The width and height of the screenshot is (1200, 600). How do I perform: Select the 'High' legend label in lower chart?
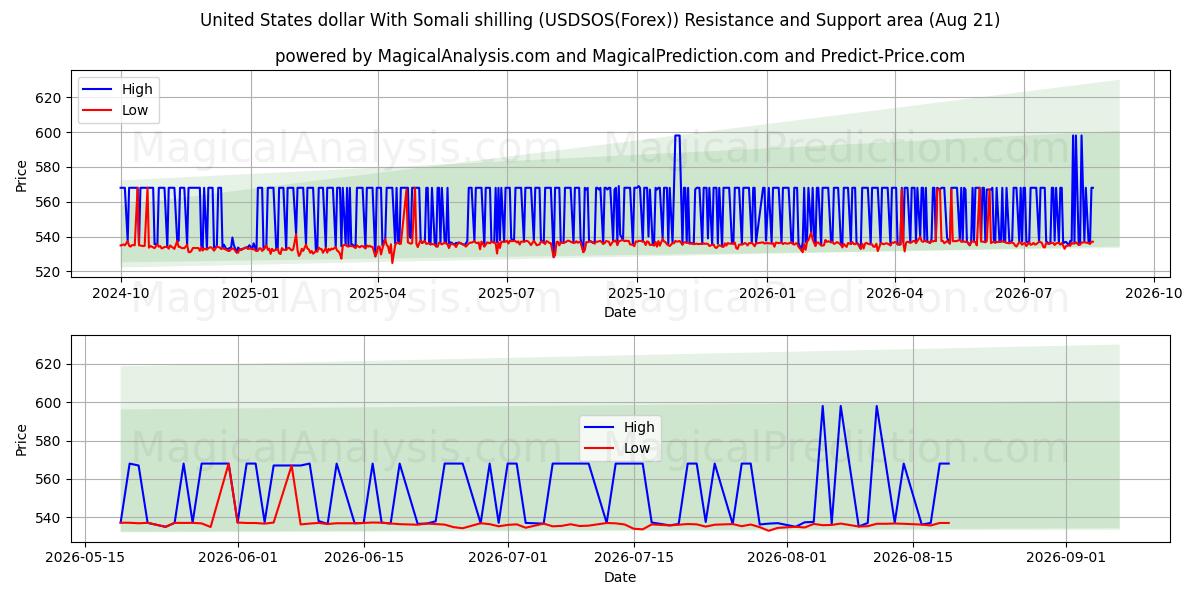click(639, 427)
